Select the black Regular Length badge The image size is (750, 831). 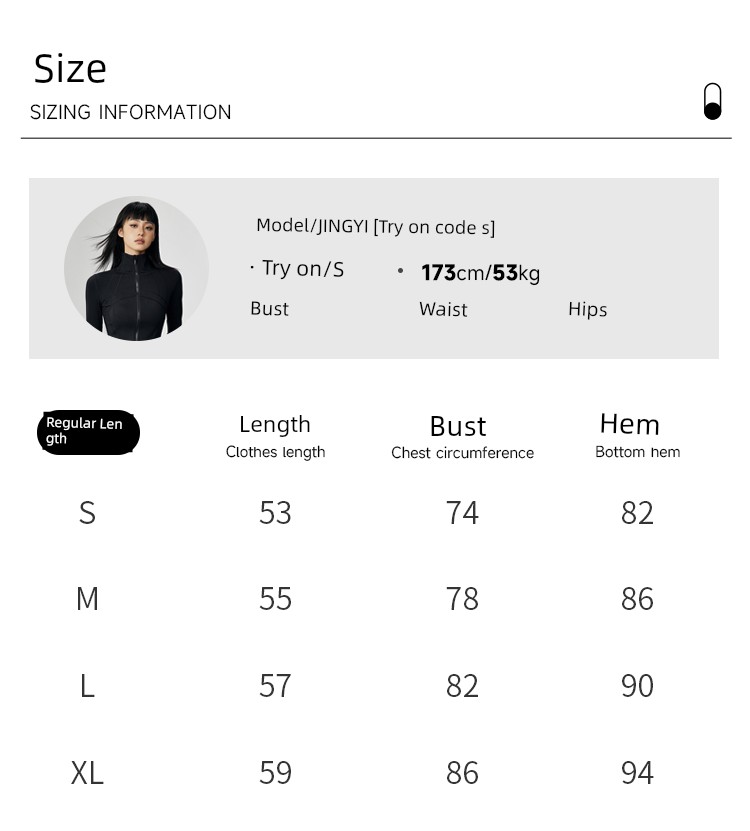click(88, 432)
